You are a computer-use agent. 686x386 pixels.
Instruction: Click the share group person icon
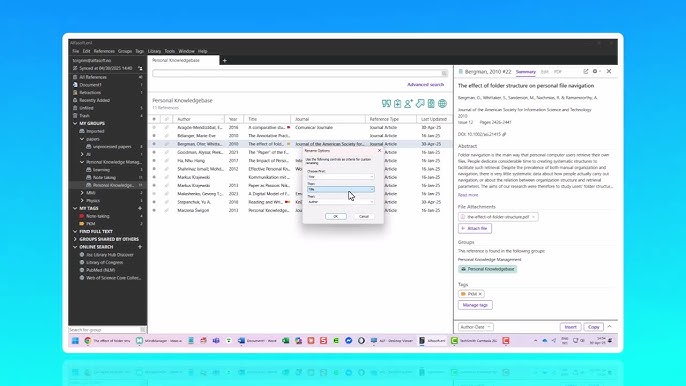point(408,104)
